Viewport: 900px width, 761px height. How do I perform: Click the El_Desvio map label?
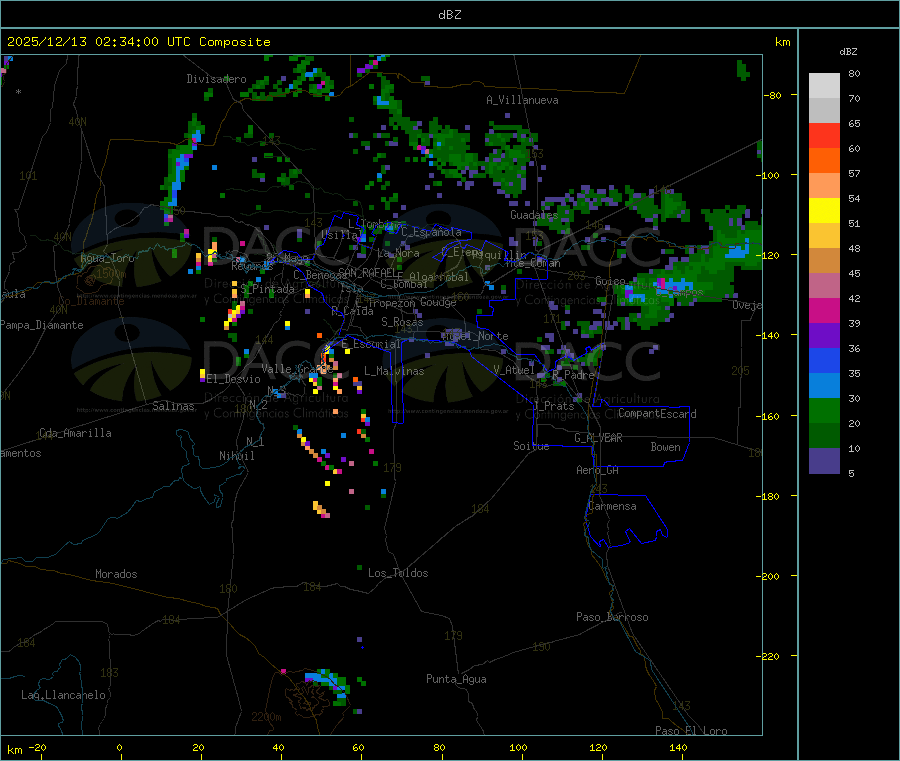[x=233, y=379]
